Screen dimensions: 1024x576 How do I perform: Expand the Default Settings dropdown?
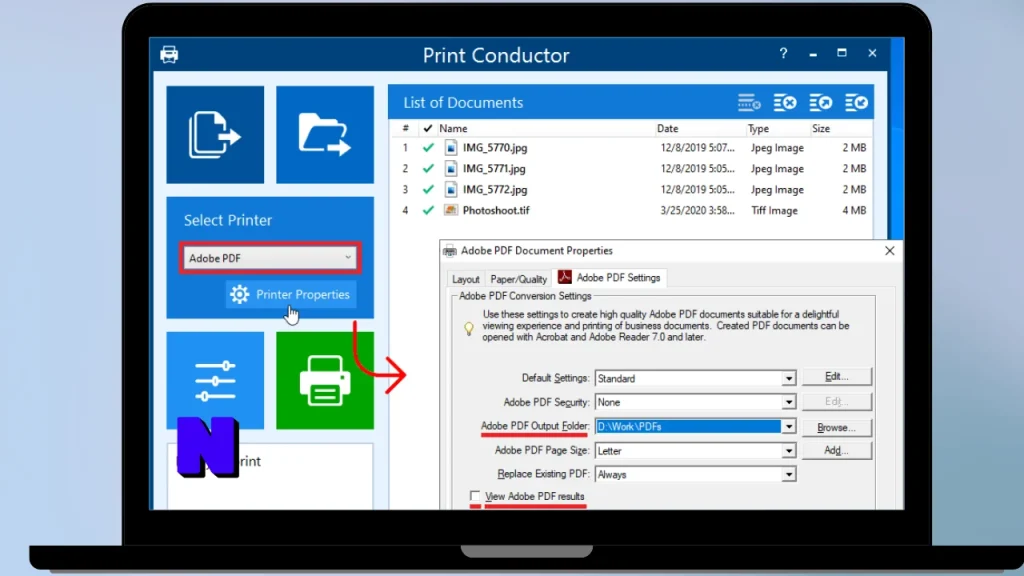click(789, 378)
